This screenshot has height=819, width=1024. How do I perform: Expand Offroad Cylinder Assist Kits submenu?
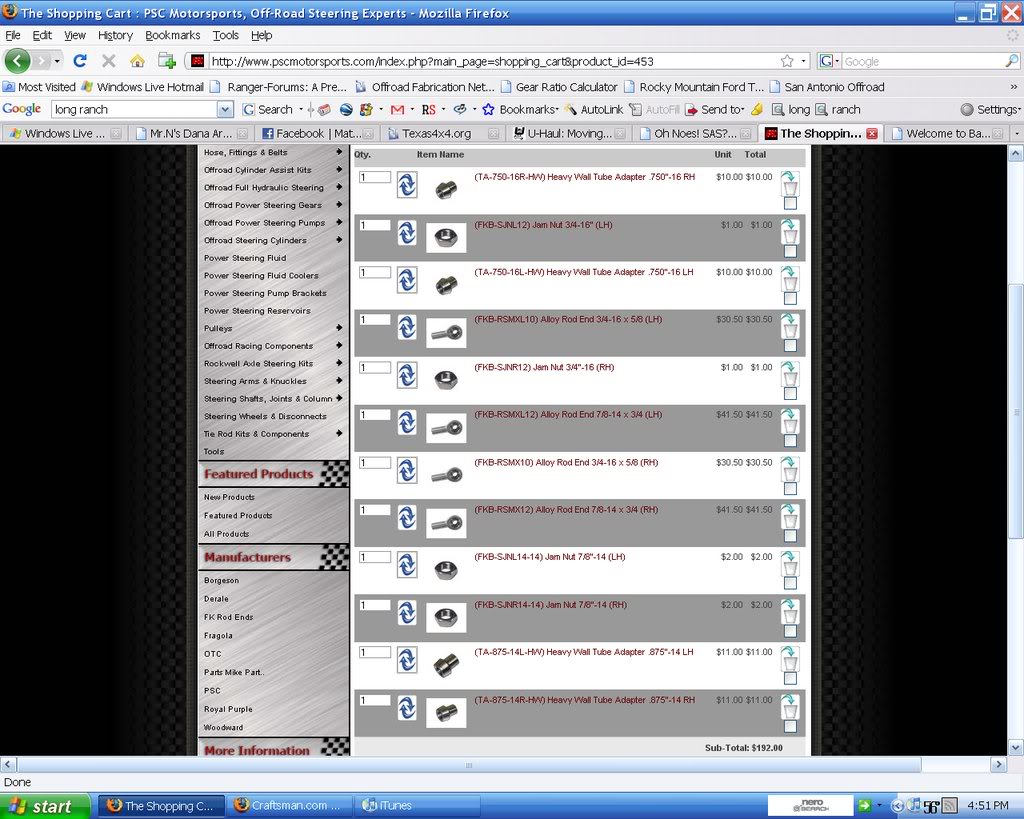click(339, 169)
